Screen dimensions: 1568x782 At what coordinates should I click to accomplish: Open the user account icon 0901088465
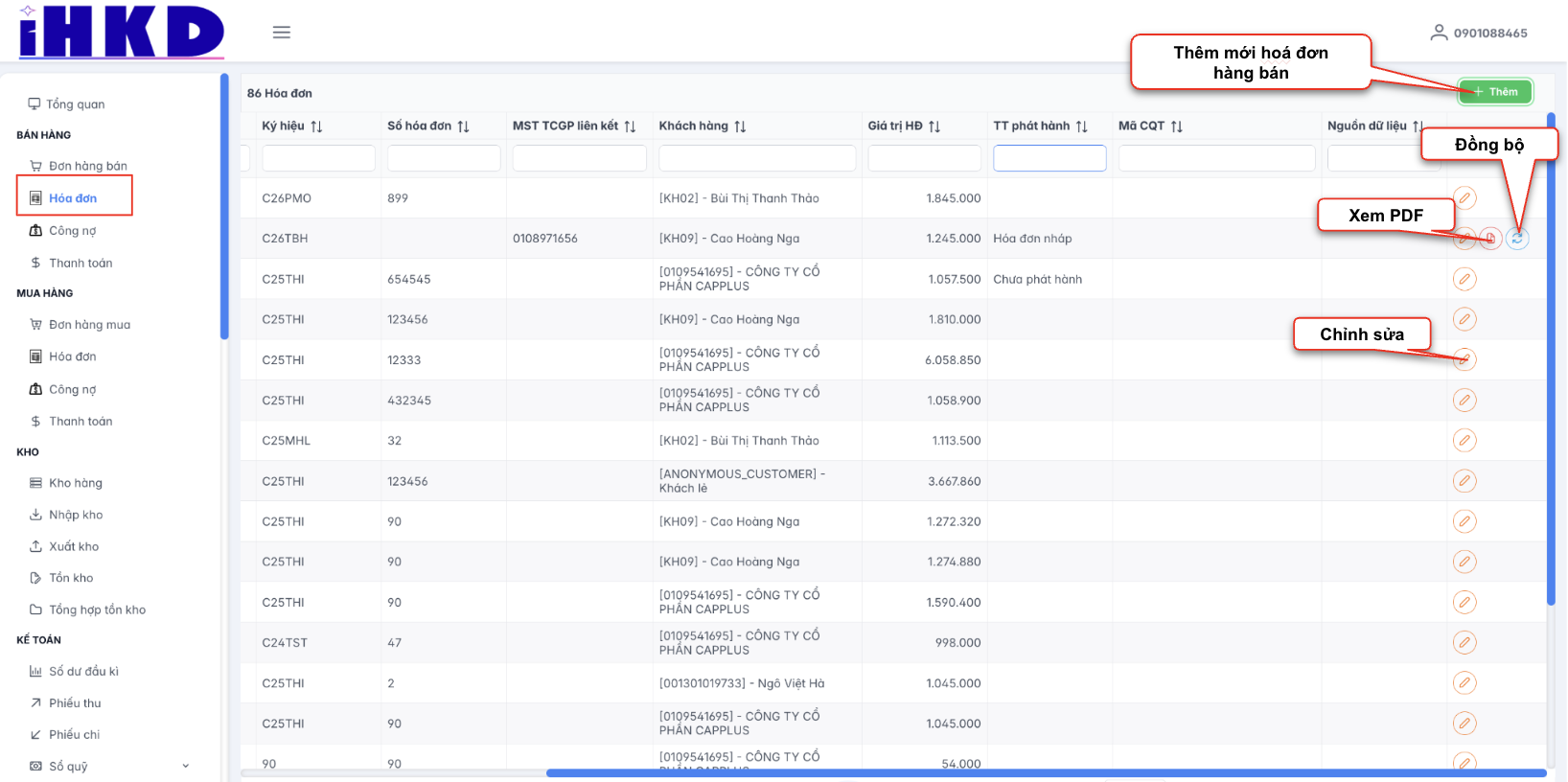tap(1438, 33)
